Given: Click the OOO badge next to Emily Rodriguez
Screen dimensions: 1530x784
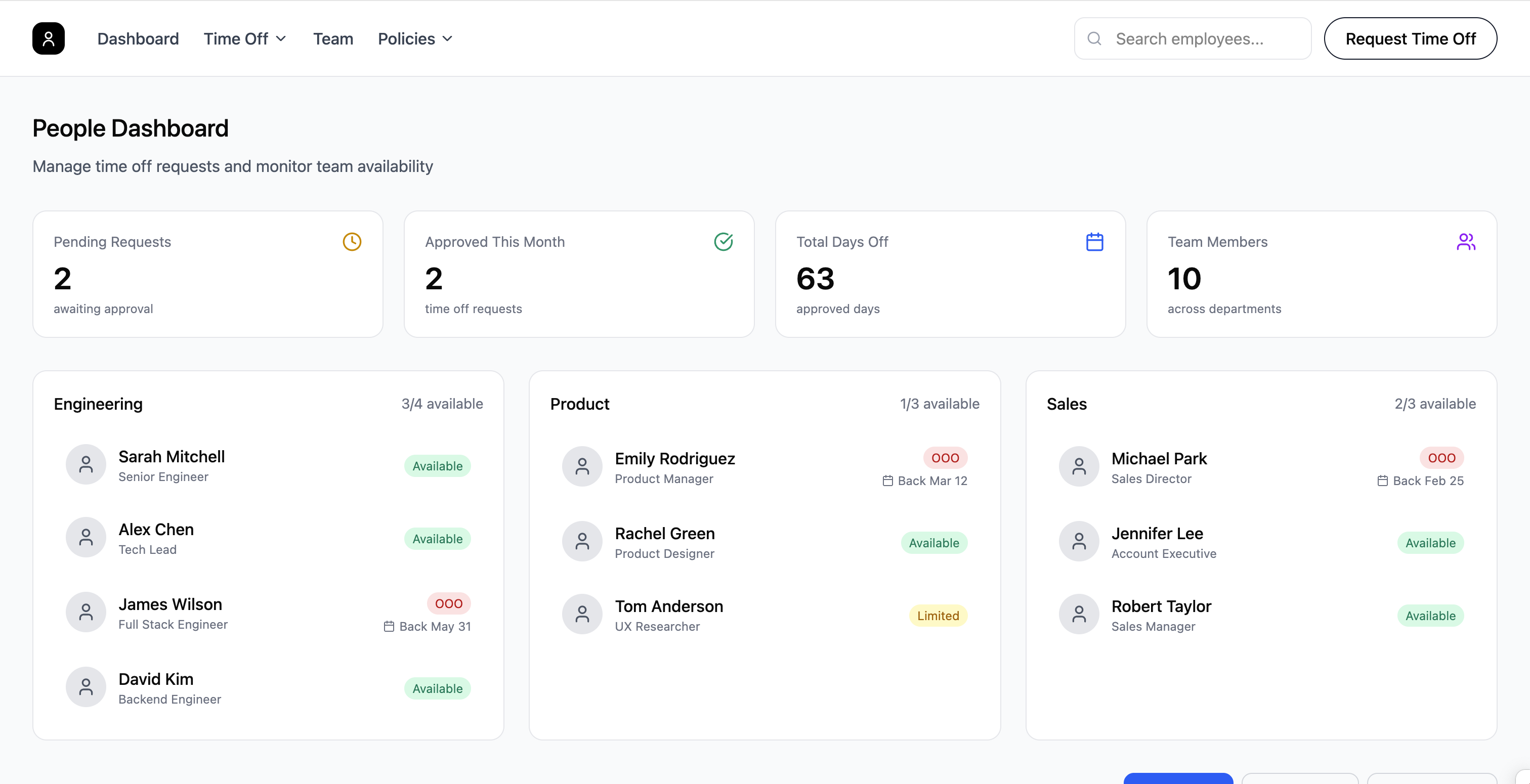Looking at the screenshot, I should click(945, 457).
